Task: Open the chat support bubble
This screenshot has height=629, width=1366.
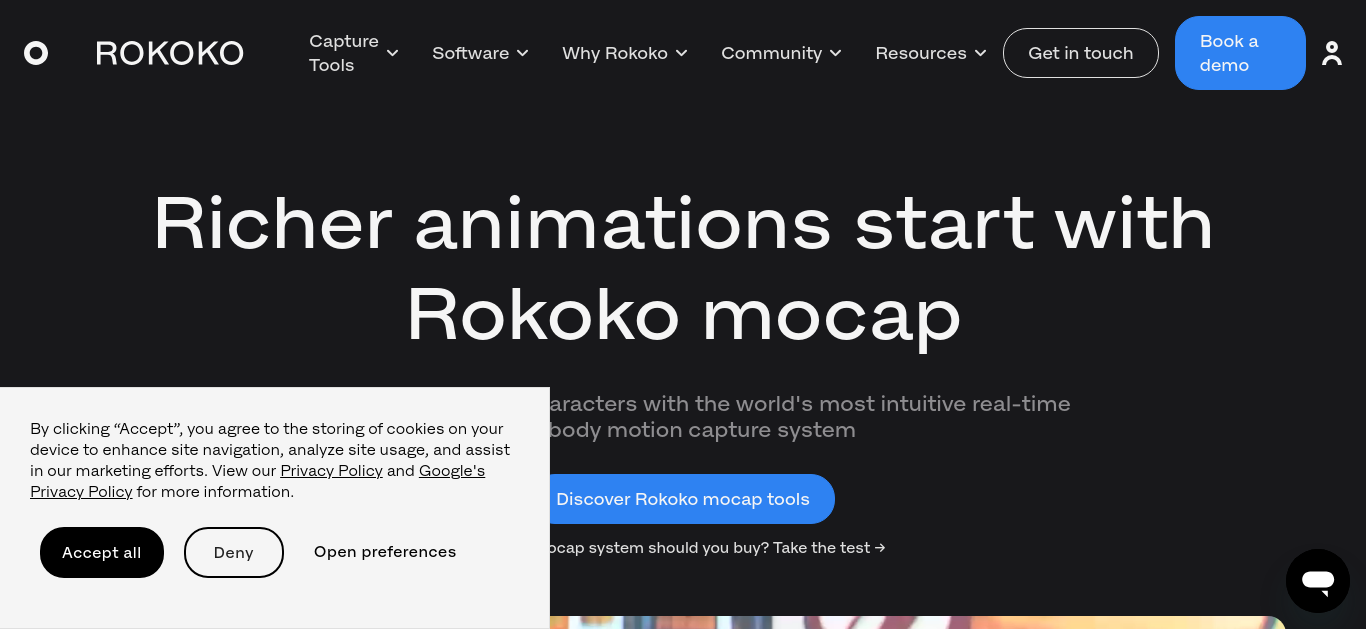Action: point(1318,581)
